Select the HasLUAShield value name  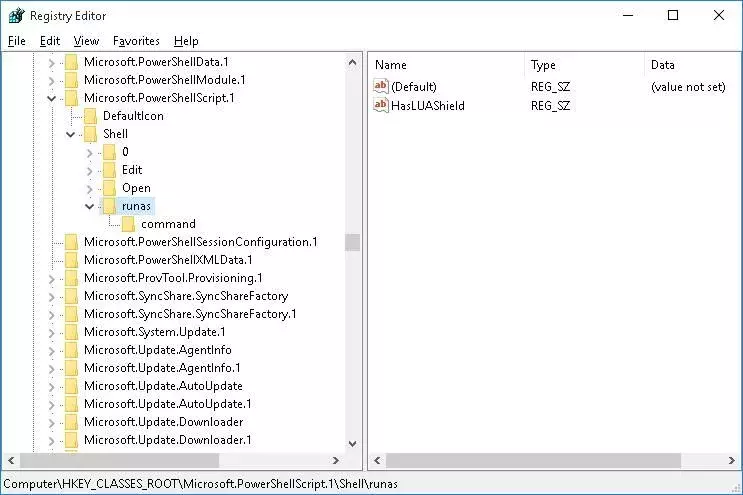click(x=428, y=106)
